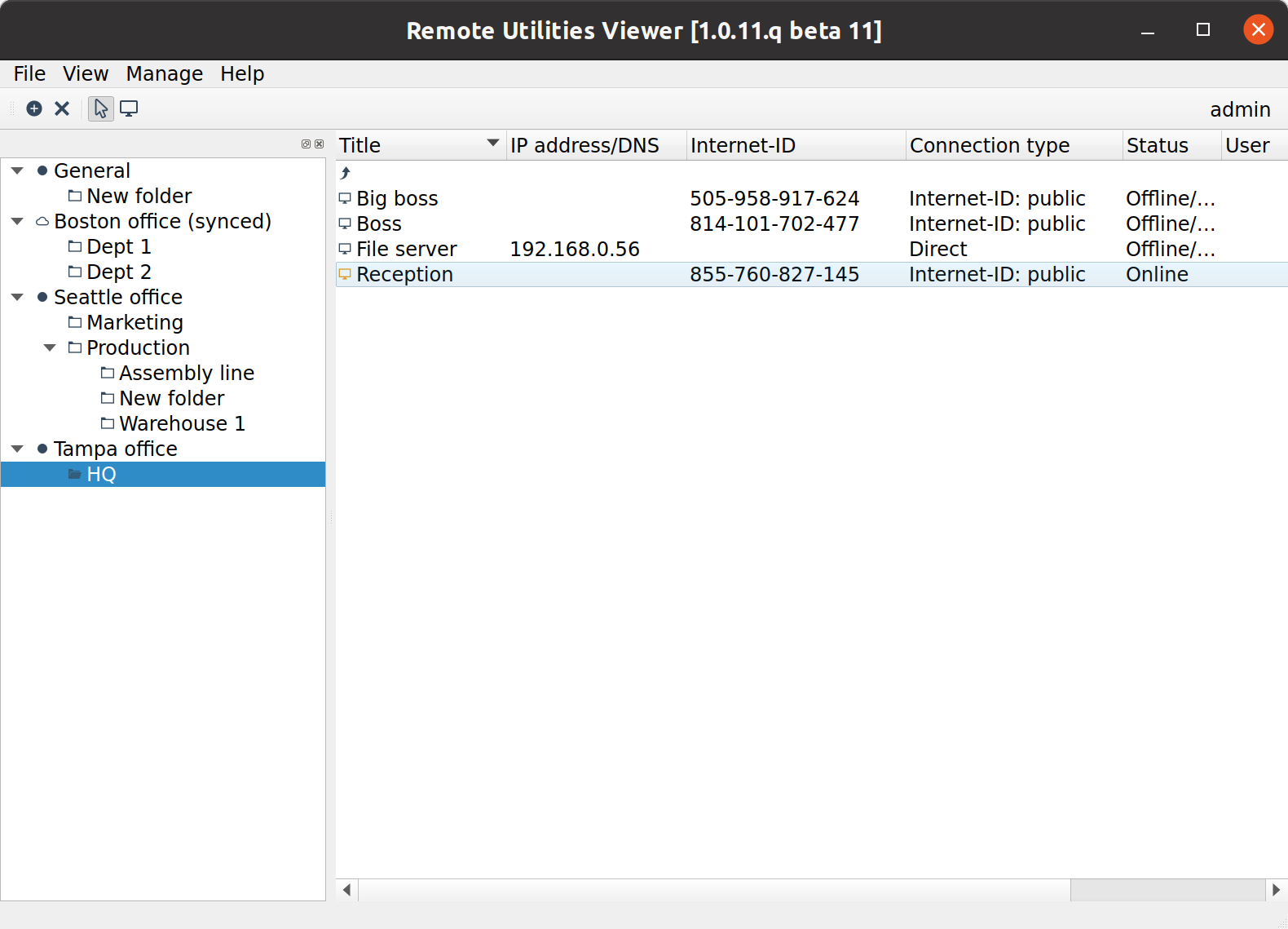Select the Warehouse 1 folder
Screen dimensions: 1288x929
[181, 424]
